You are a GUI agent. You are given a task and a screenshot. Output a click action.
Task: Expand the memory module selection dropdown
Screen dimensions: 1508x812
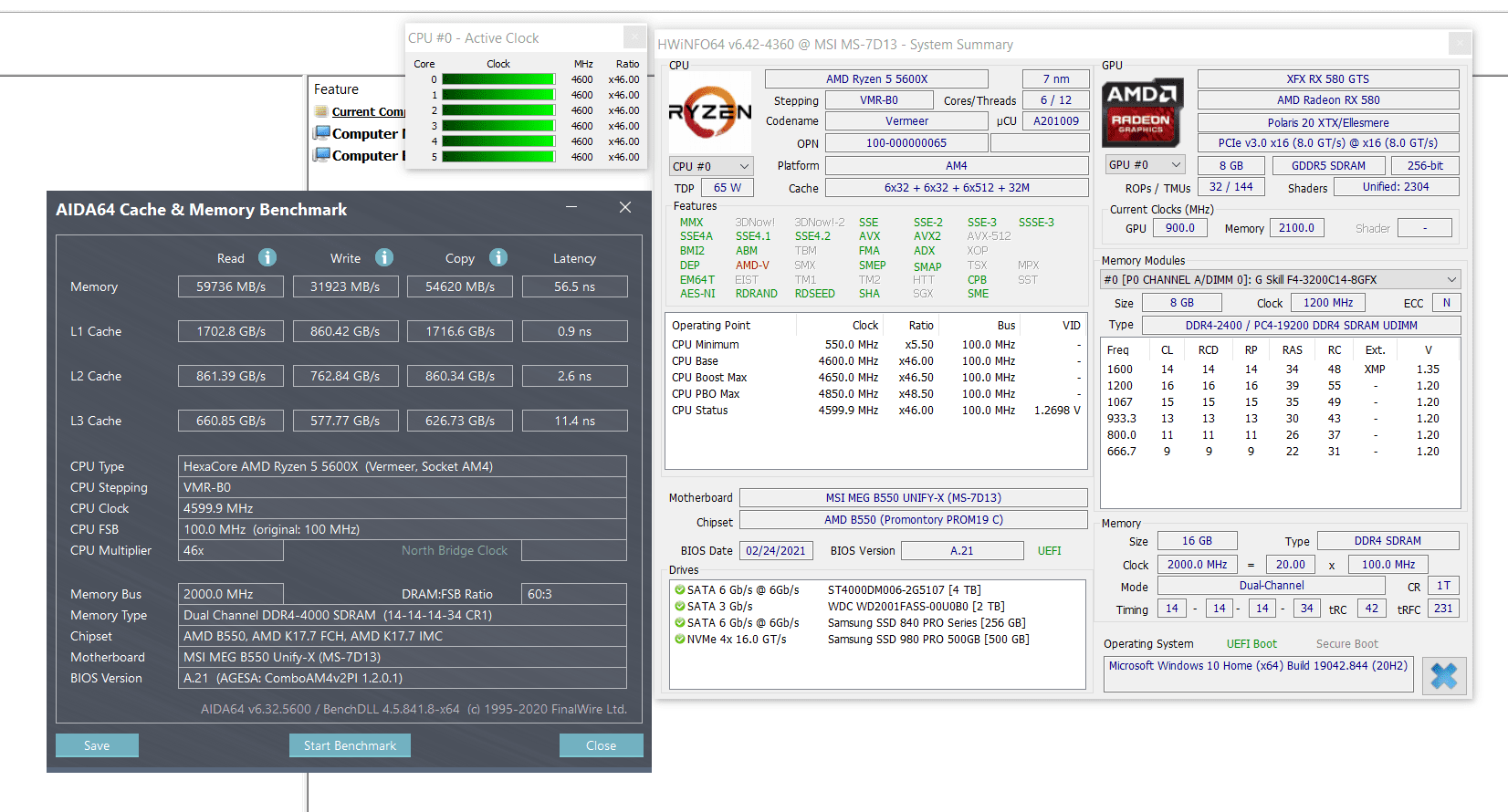[x=1281, y=279]
